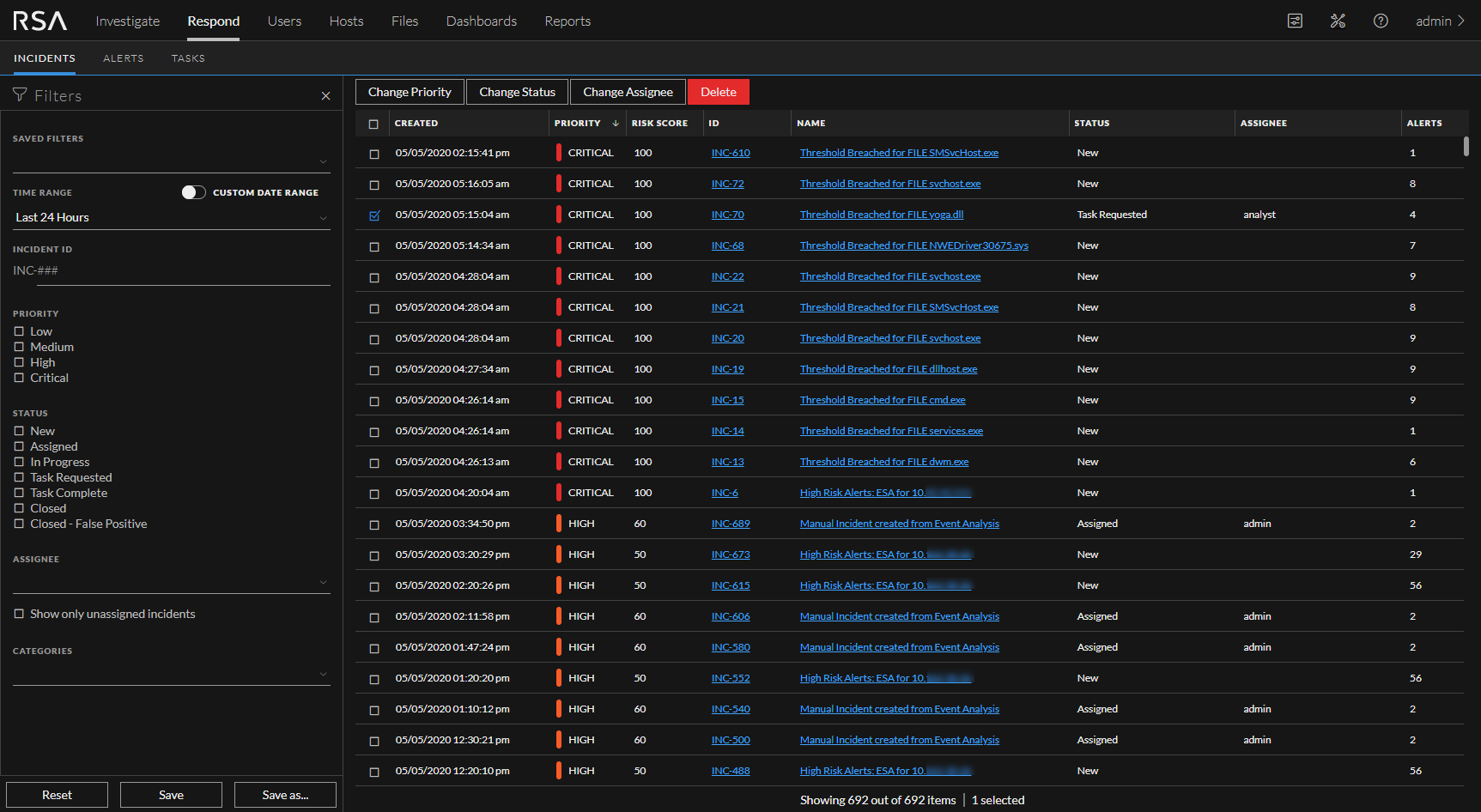Image resolution: width=1481 pixels, height=812 pixels.
Task: Enable Show only unassigned incidents checkbox
Action: click(x=19, y=614)
